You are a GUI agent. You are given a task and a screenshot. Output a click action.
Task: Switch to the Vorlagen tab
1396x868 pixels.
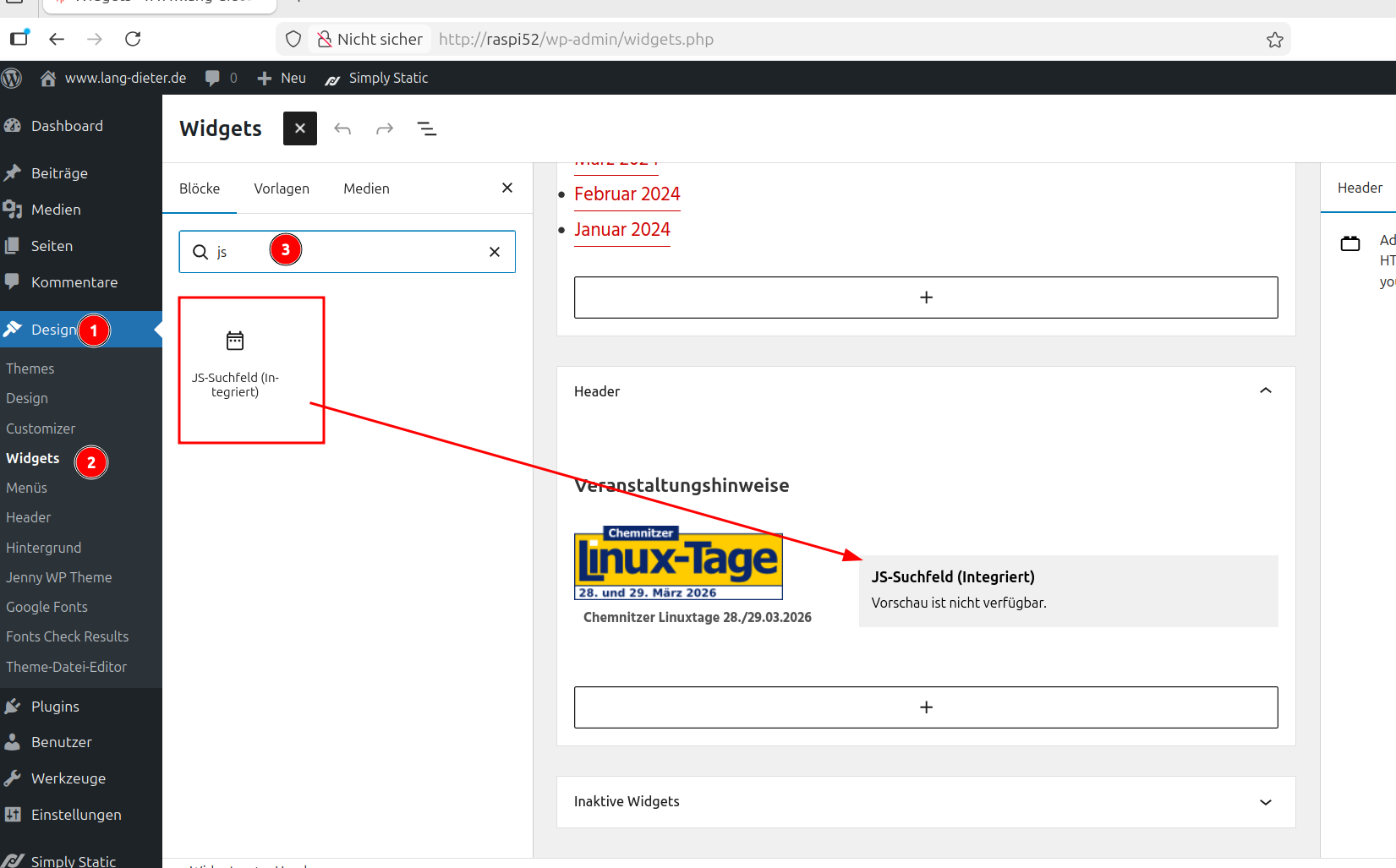click(x=282, y=188)
